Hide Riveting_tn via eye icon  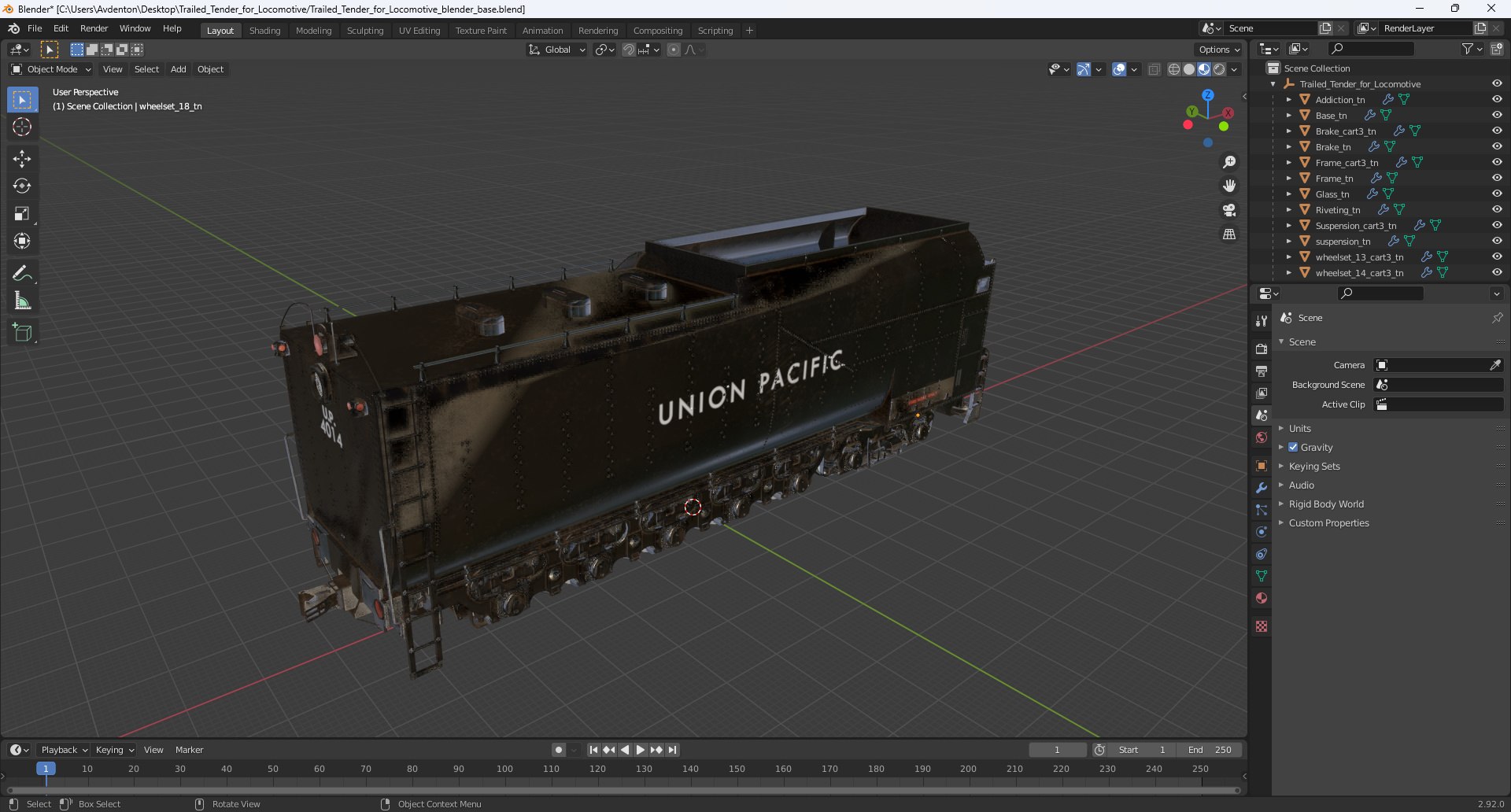[1497, 209]
